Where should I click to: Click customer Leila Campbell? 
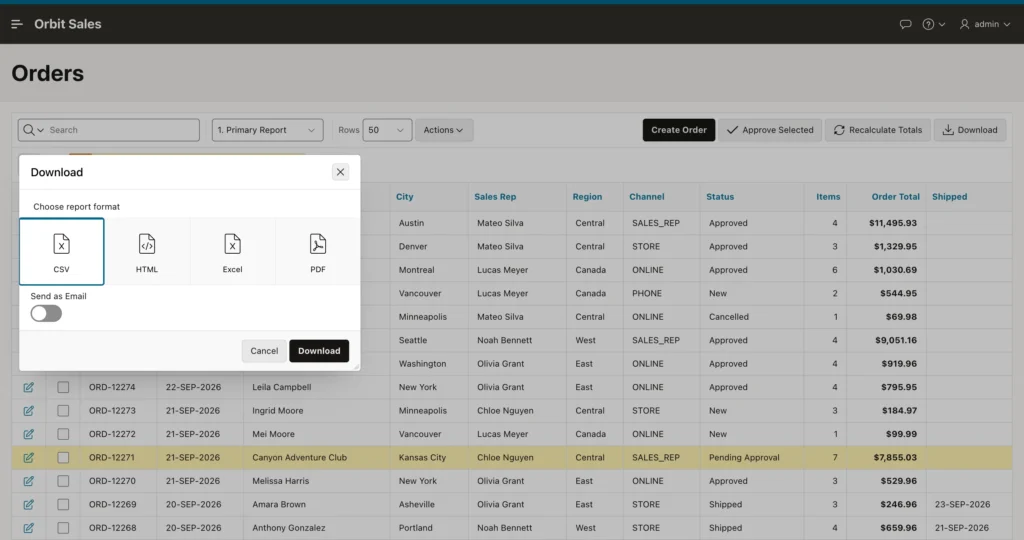(281, 387)
